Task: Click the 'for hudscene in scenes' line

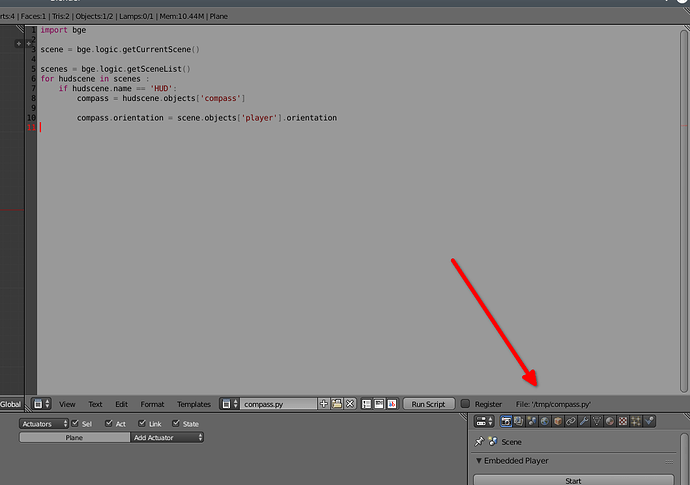Action: click(95, 79)
